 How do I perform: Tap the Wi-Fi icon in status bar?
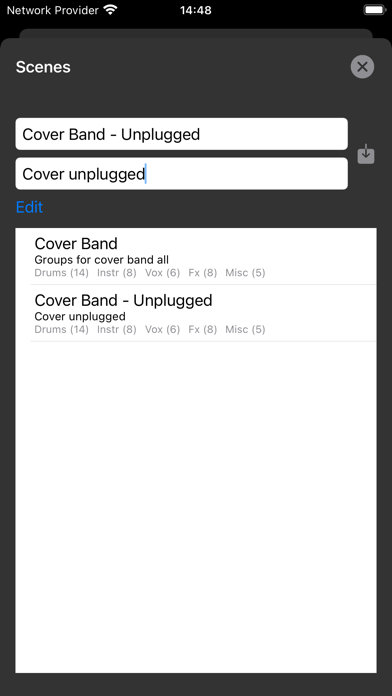point(110,10)
